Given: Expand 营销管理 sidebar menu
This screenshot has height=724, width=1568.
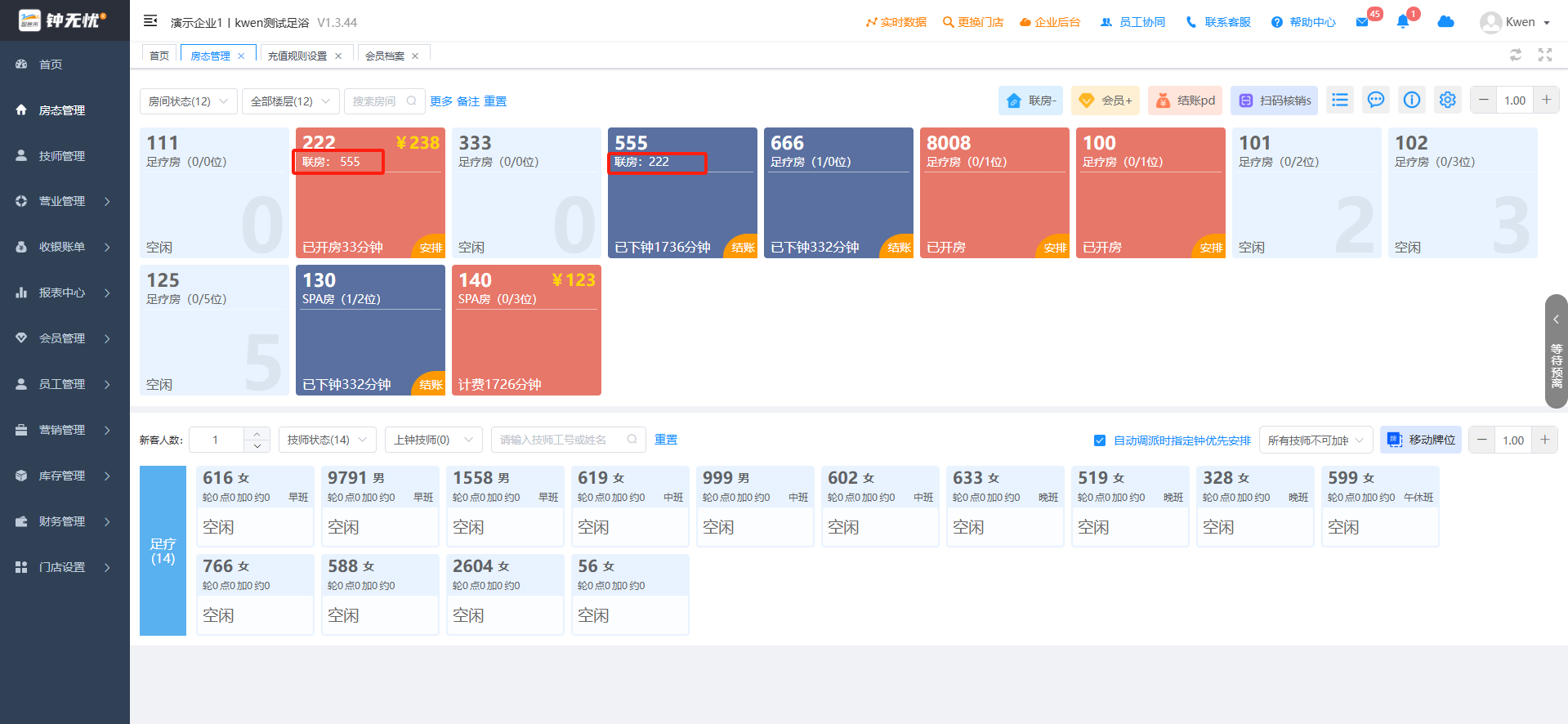Looking at the screenshot, I should (x=65, y=430).
